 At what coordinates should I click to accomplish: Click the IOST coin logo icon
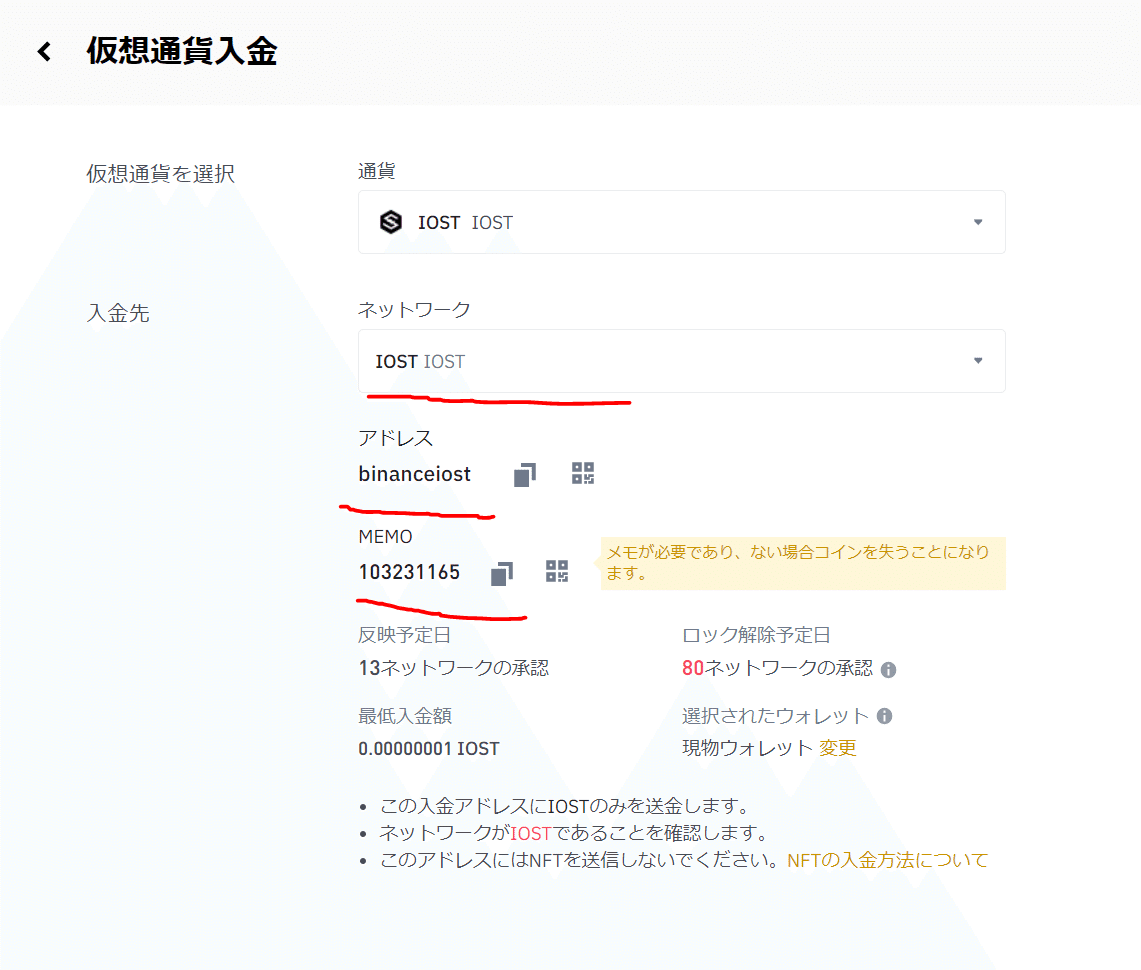(391, 222)
